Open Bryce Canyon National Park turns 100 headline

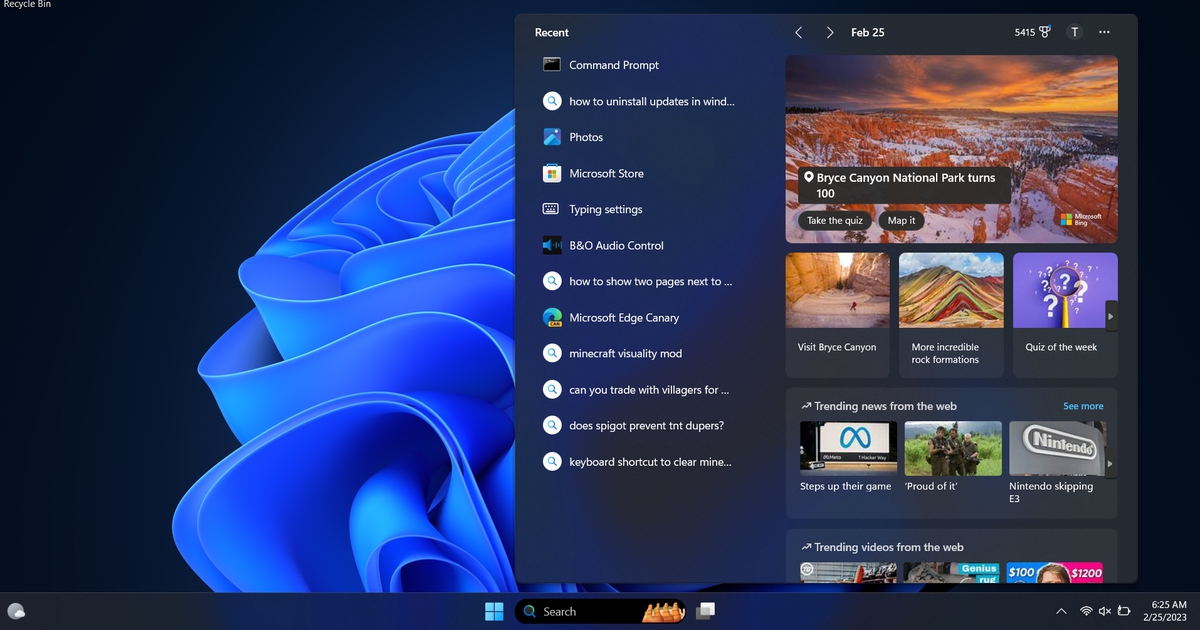click(x=906, y=185)
